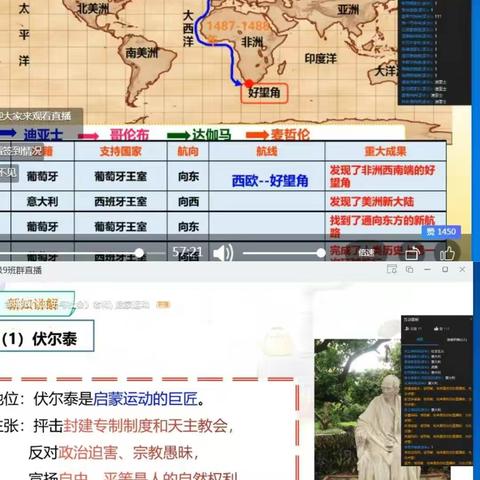This screenshot has height=480, width=480.
Task: Click the 北美洲 label on the map
Action: (x=93, y=8)
